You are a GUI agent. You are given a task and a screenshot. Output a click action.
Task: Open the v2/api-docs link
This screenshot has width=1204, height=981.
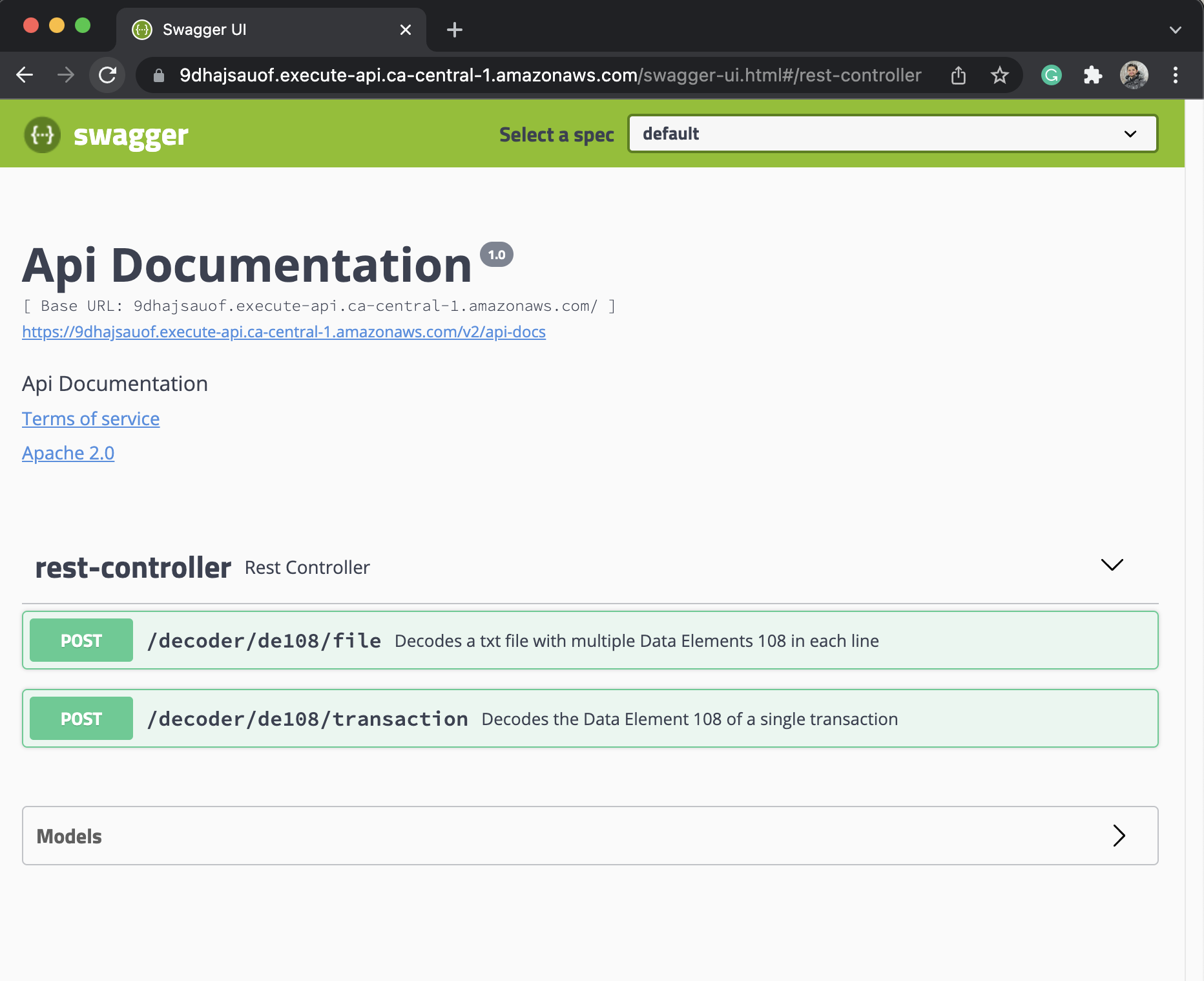click(284, 332)
